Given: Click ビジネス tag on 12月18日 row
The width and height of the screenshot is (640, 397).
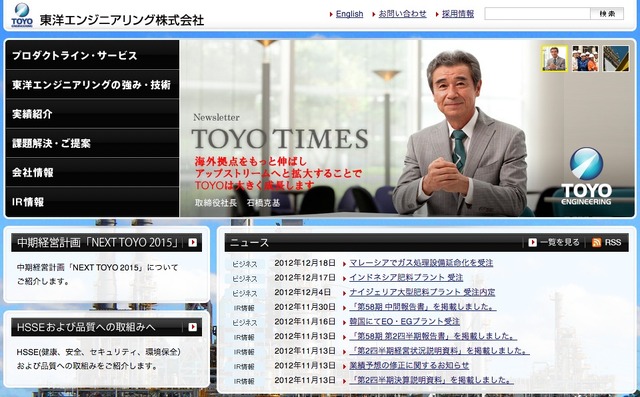Looking at the screenshot, I should click(245, 264).
